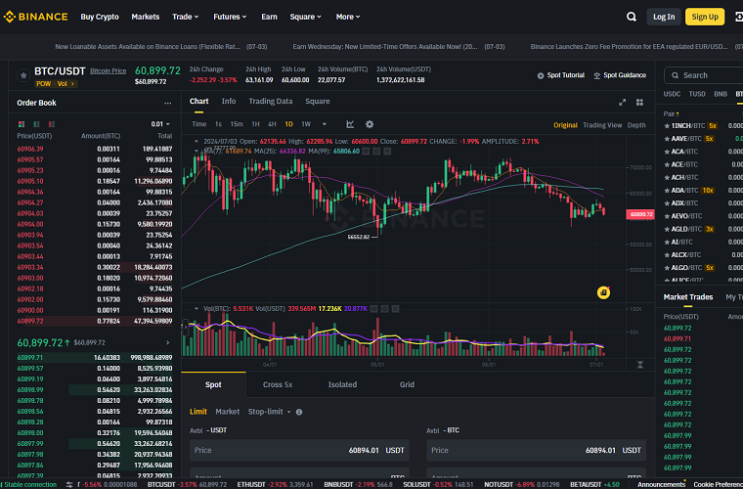Remove the MA indicator with X icon
This screenshot has width=743, height=489.
coord(387,151)
